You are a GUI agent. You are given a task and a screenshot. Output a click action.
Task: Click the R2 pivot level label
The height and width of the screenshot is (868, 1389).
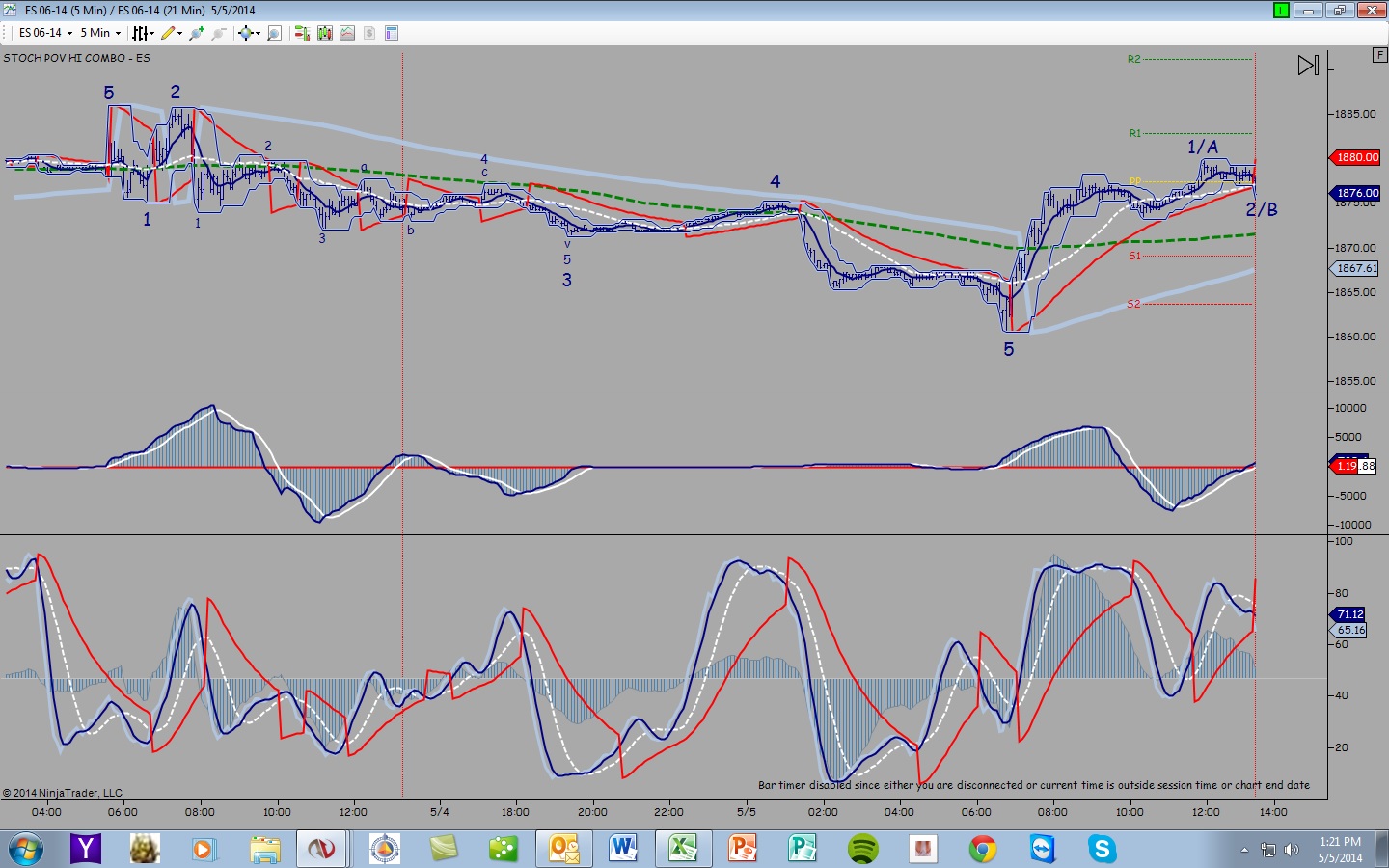click(x=1133, y=59)
